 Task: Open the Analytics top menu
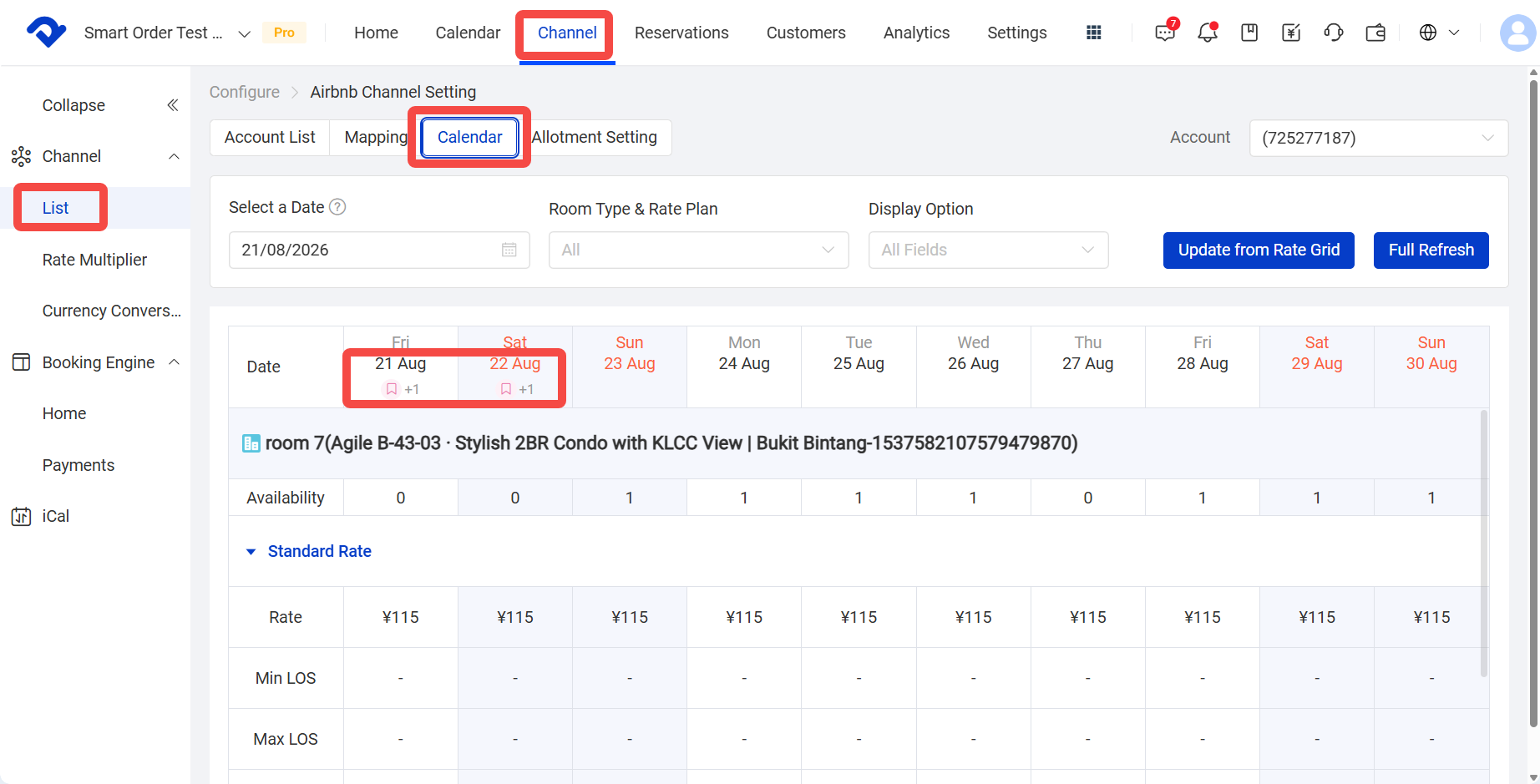[916, 33]
